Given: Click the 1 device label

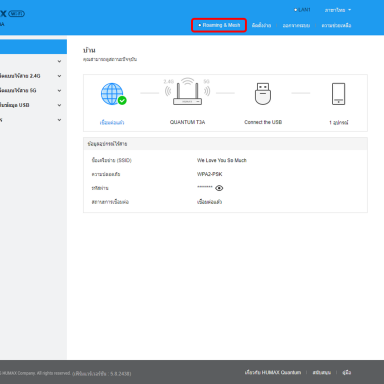Looking at the screenshot, I should (339, 123).
